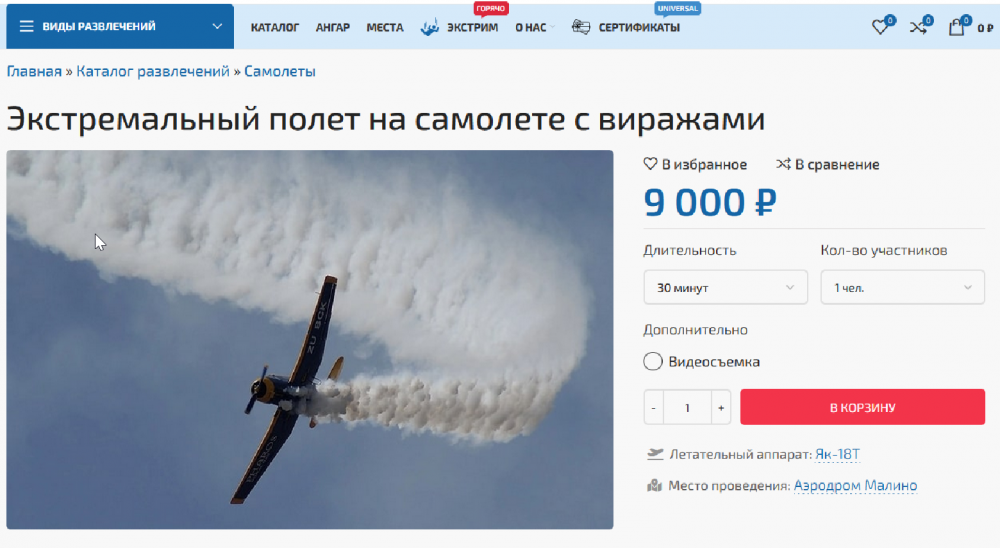
Task: Click the certificate icon next to Сертификаты
Action: click(x=581, y=27)
